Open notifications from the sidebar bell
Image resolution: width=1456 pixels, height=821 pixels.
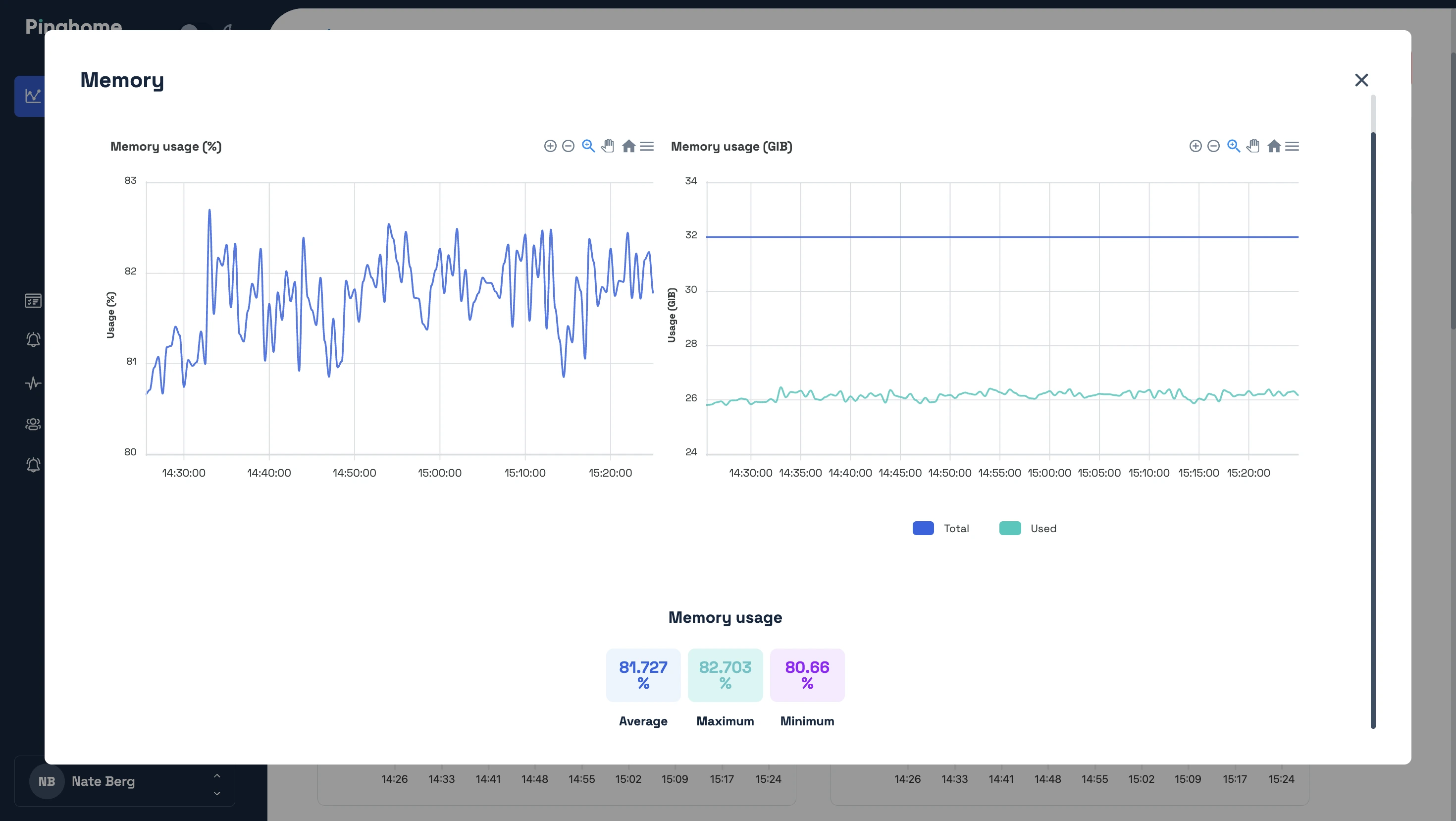click(32, 340)
